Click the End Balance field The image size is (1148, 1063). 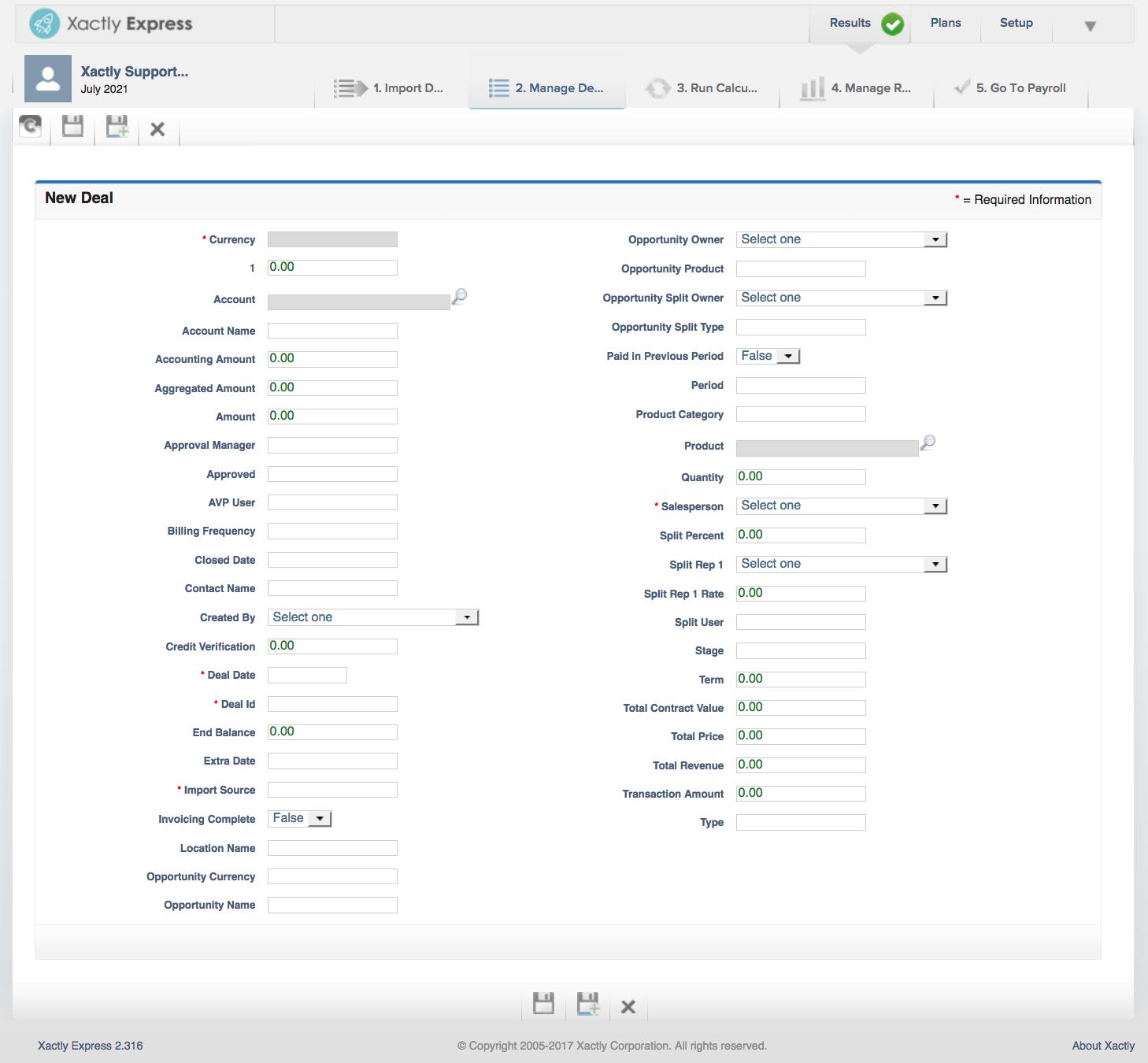tap(332, 732)
